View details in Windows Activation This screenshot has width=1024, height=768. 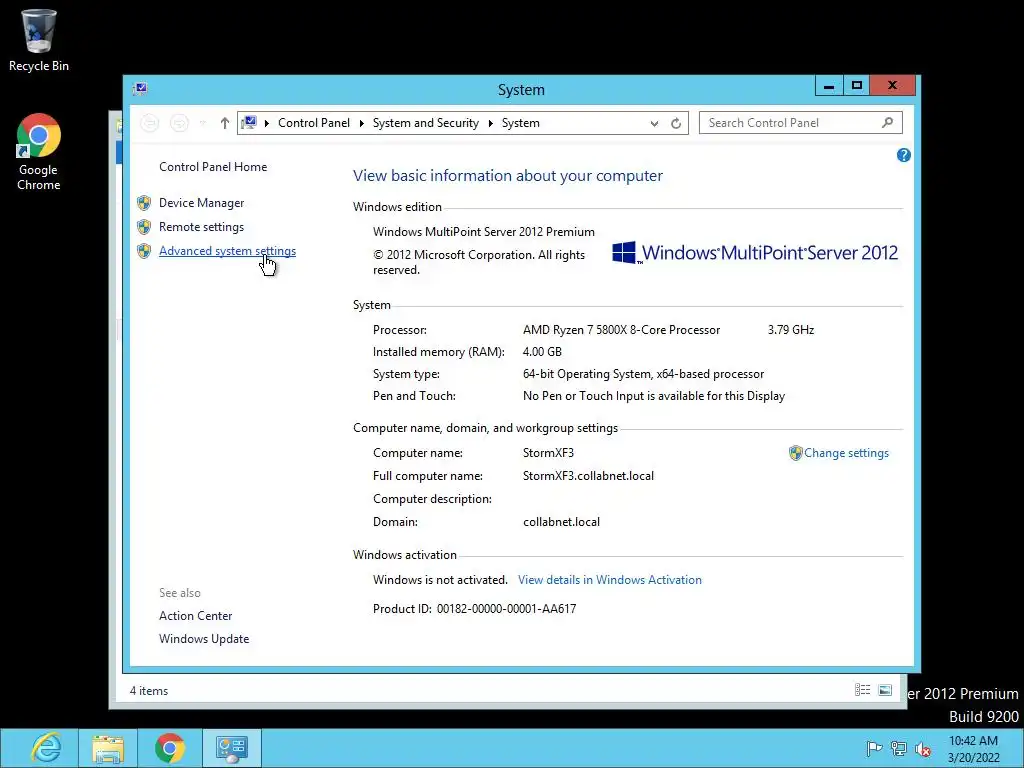point(610,580)
